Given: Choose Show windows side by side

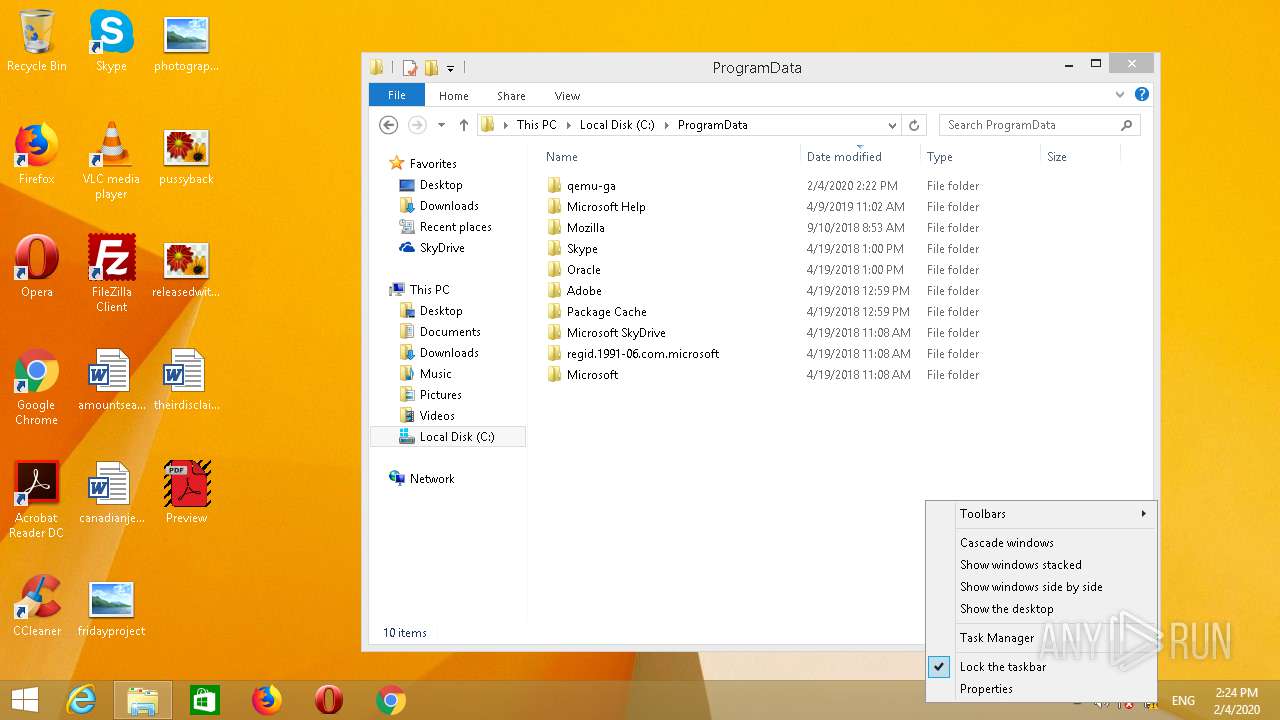Looking at the screenshot, I should (x=1041, y=587).
